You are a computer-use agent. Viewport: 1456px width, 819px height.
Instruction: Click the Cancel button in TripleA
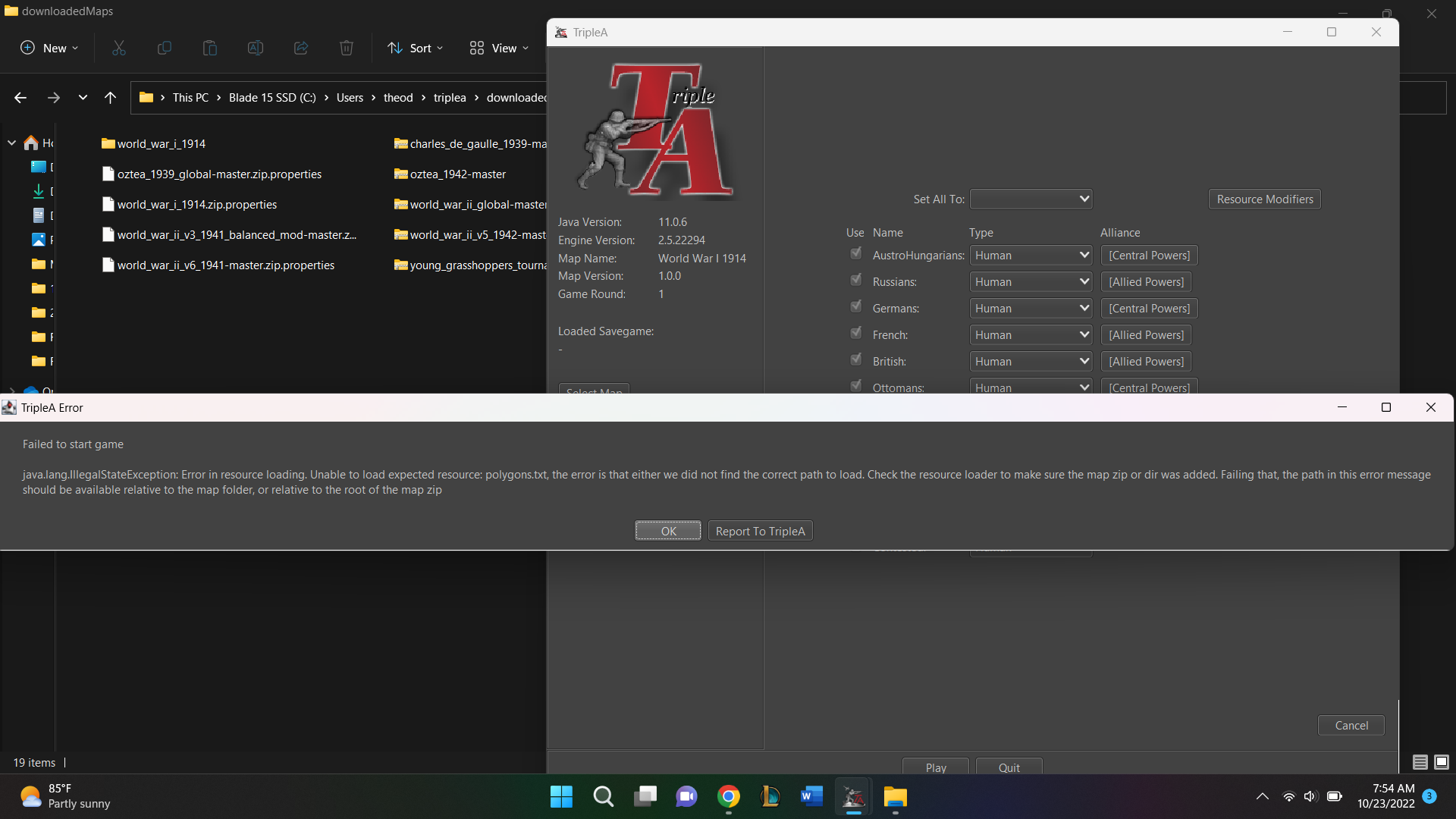pyautogui.click(x=1351, y=725)
